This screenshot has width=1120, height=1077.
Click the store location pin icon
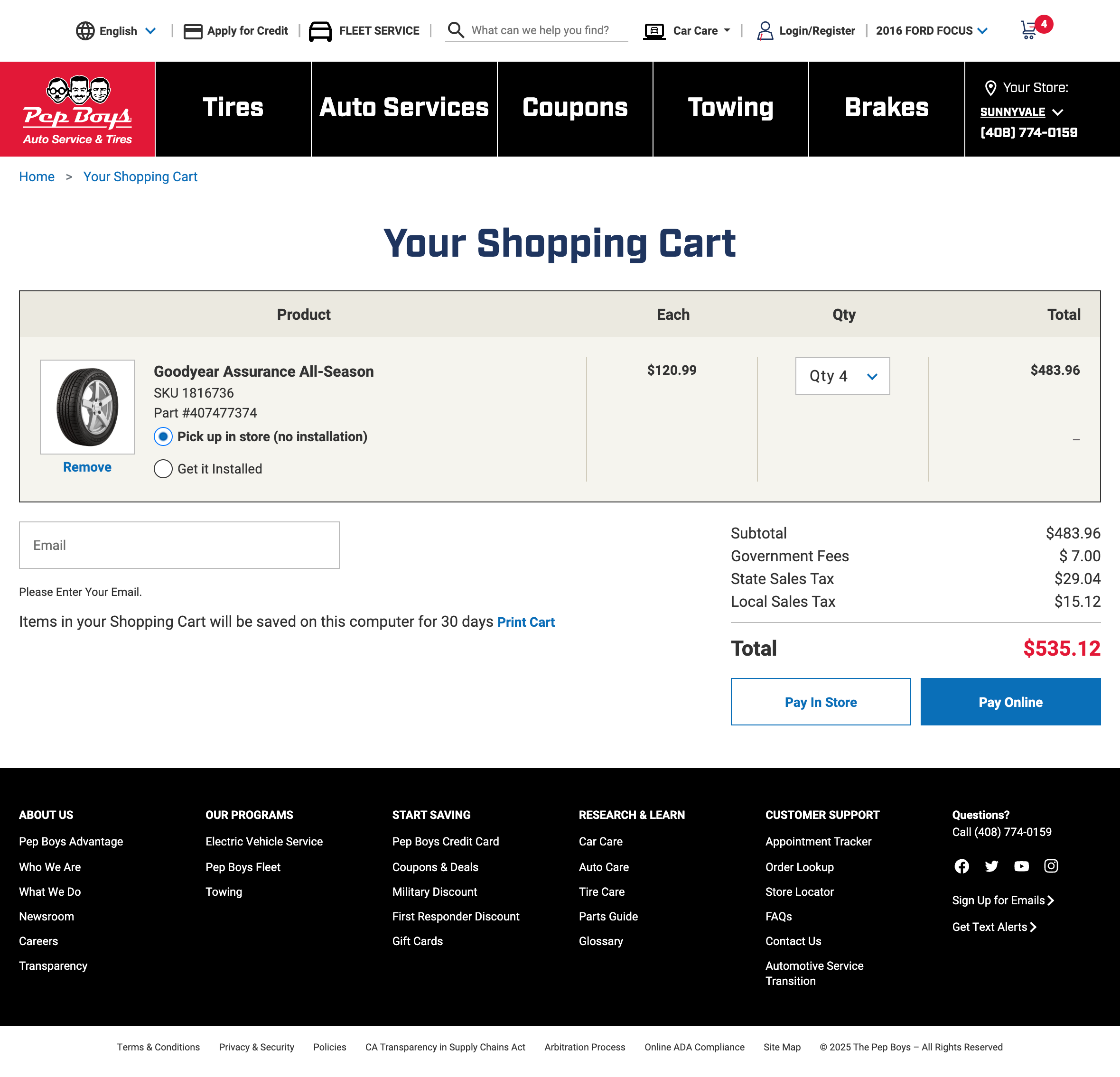(990, 87)
